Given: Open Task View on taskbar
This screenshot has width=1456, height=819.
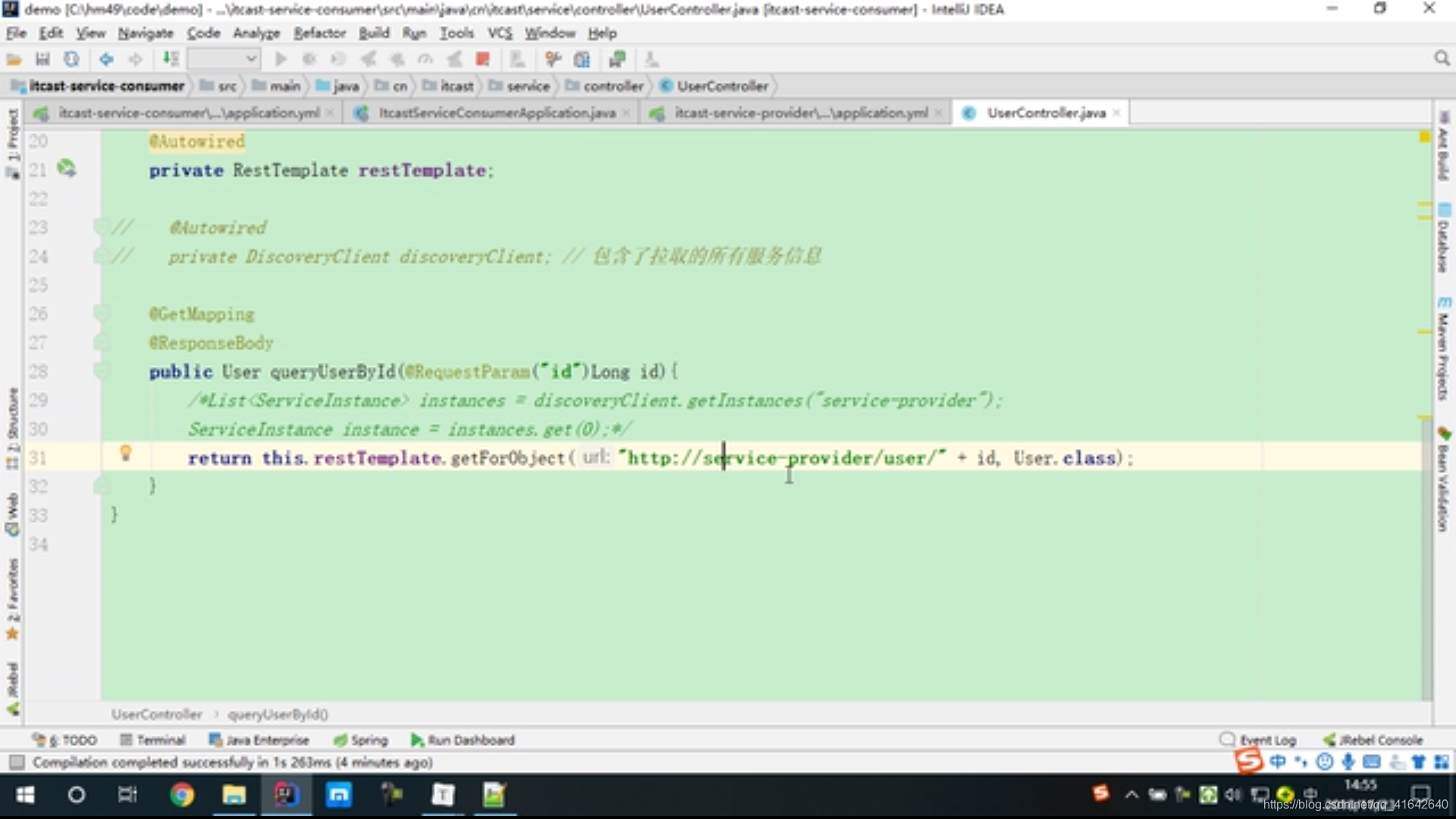Looking at the screenshot, I should click(x=127, y=795).
